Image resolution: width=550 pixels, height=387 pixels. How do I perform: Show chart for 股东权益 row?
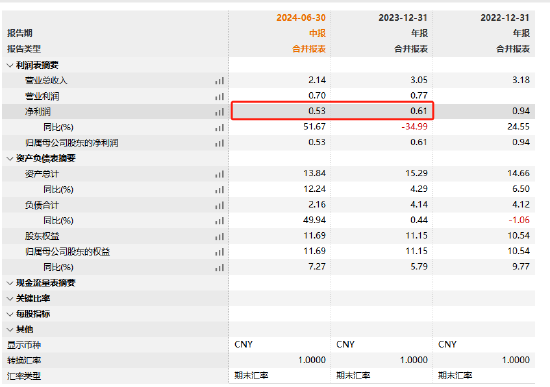pyautogui.click(x=220, y=236)
